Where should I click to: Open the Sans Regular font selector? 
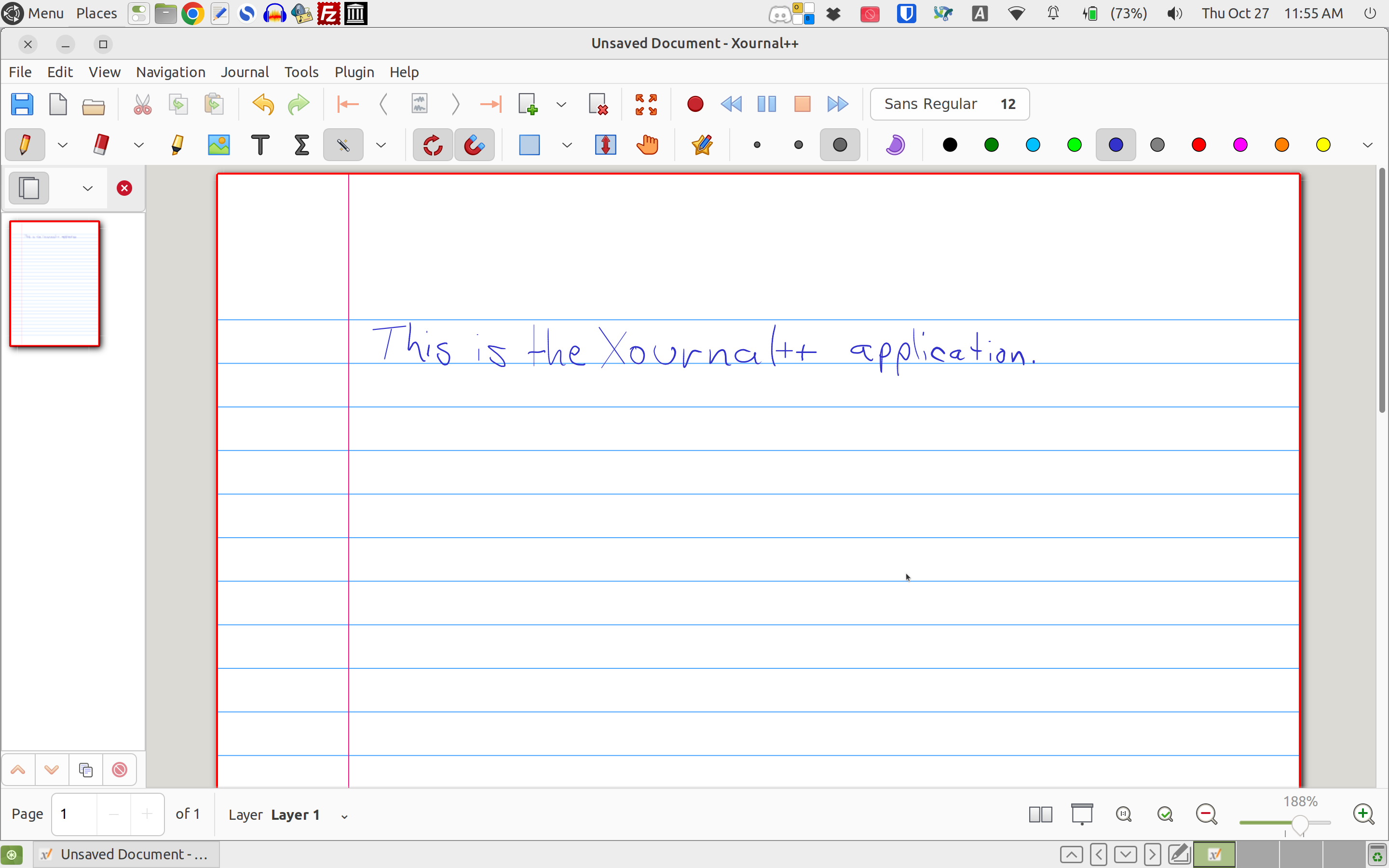click(950, 104)
